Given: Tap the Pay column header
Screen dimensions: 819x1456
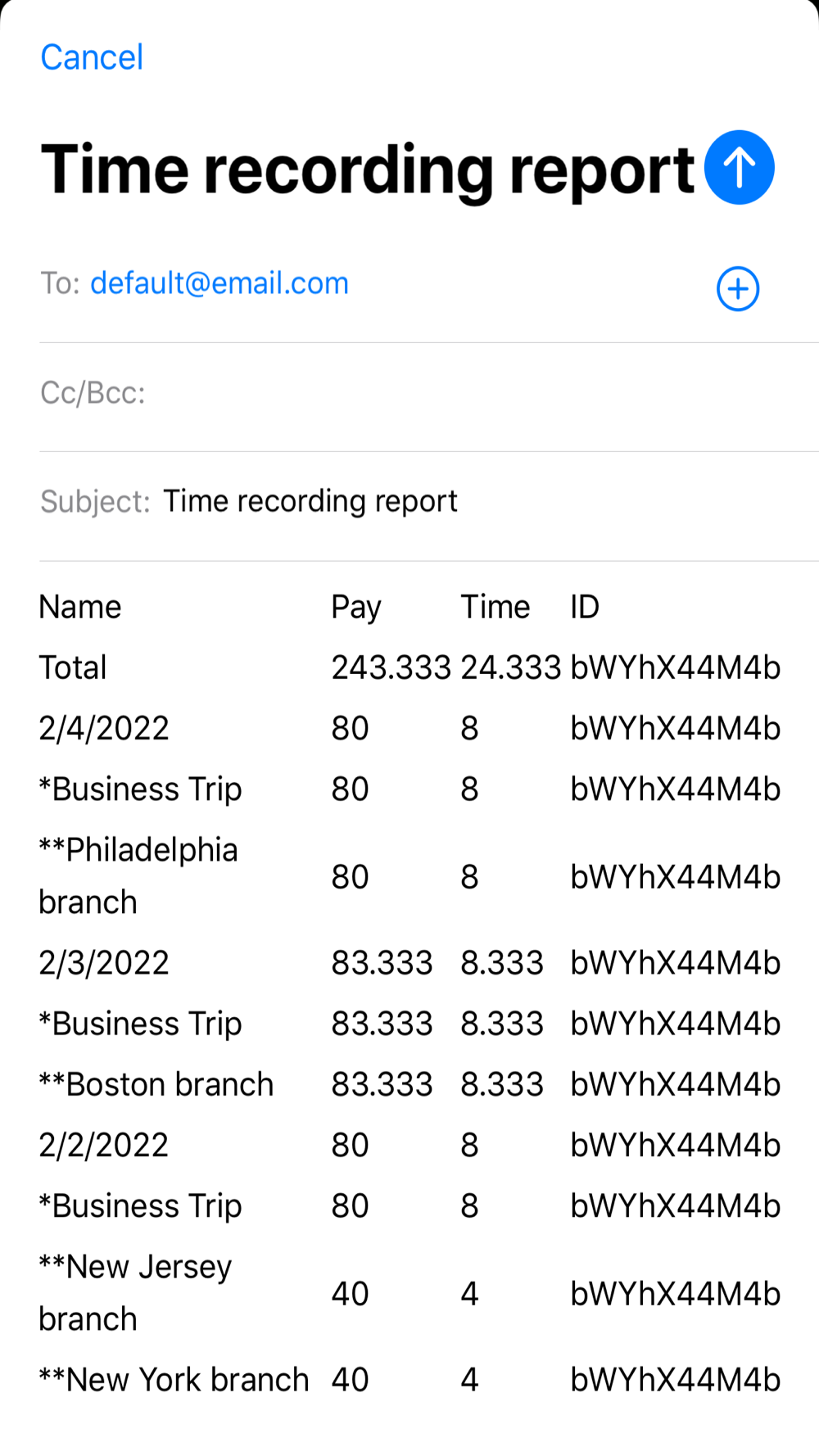Looking at the screenshot, I should click(356, 608).
